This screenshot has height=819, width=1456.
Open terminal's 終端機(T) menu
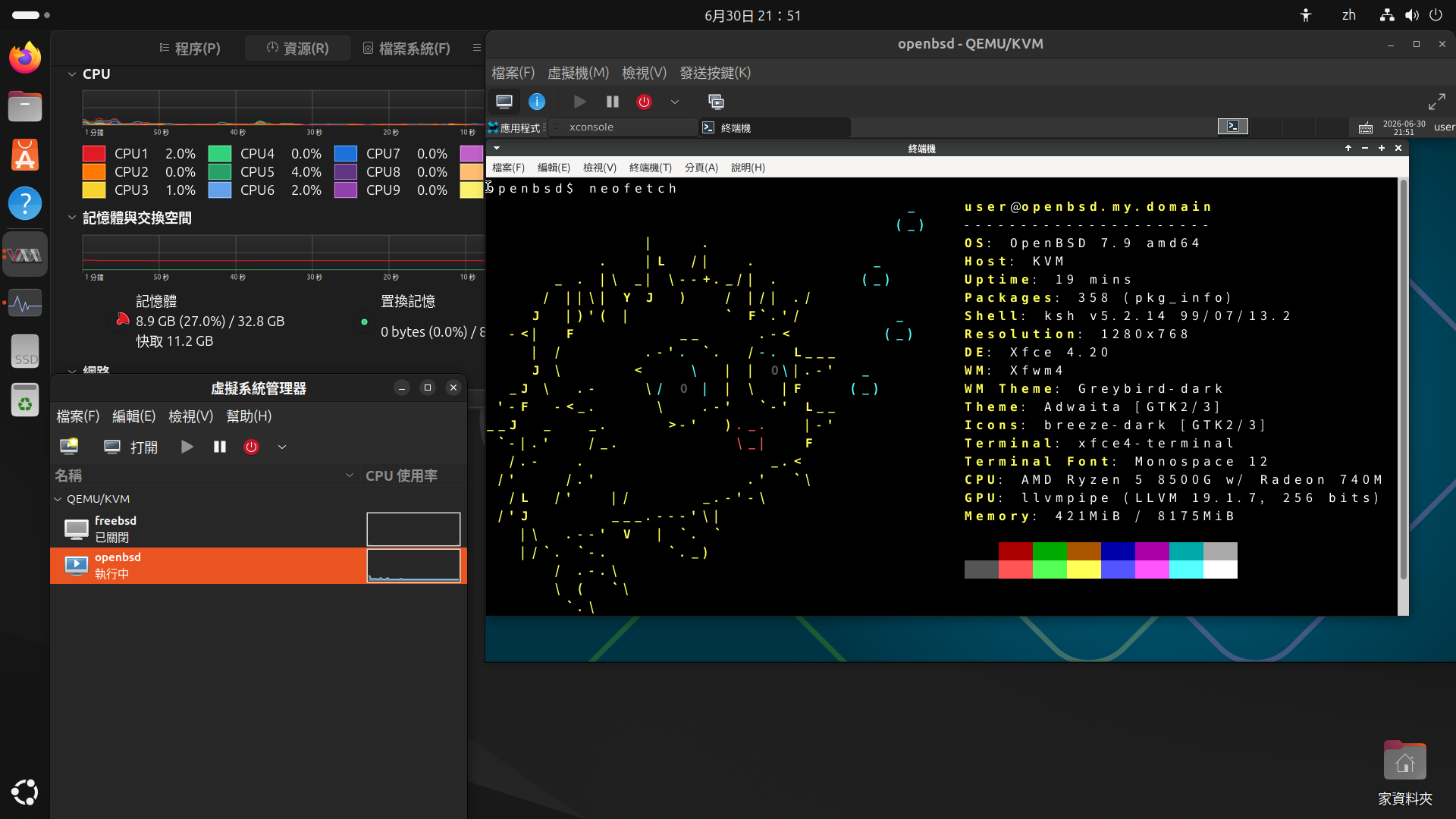pyautogui.click(x=650, y=168)
